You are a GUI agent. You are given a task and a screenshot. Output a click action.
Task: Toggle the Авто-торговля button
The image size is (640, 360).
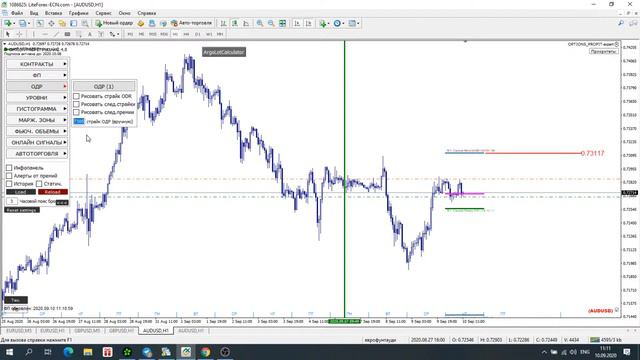[x=191, y=23]
